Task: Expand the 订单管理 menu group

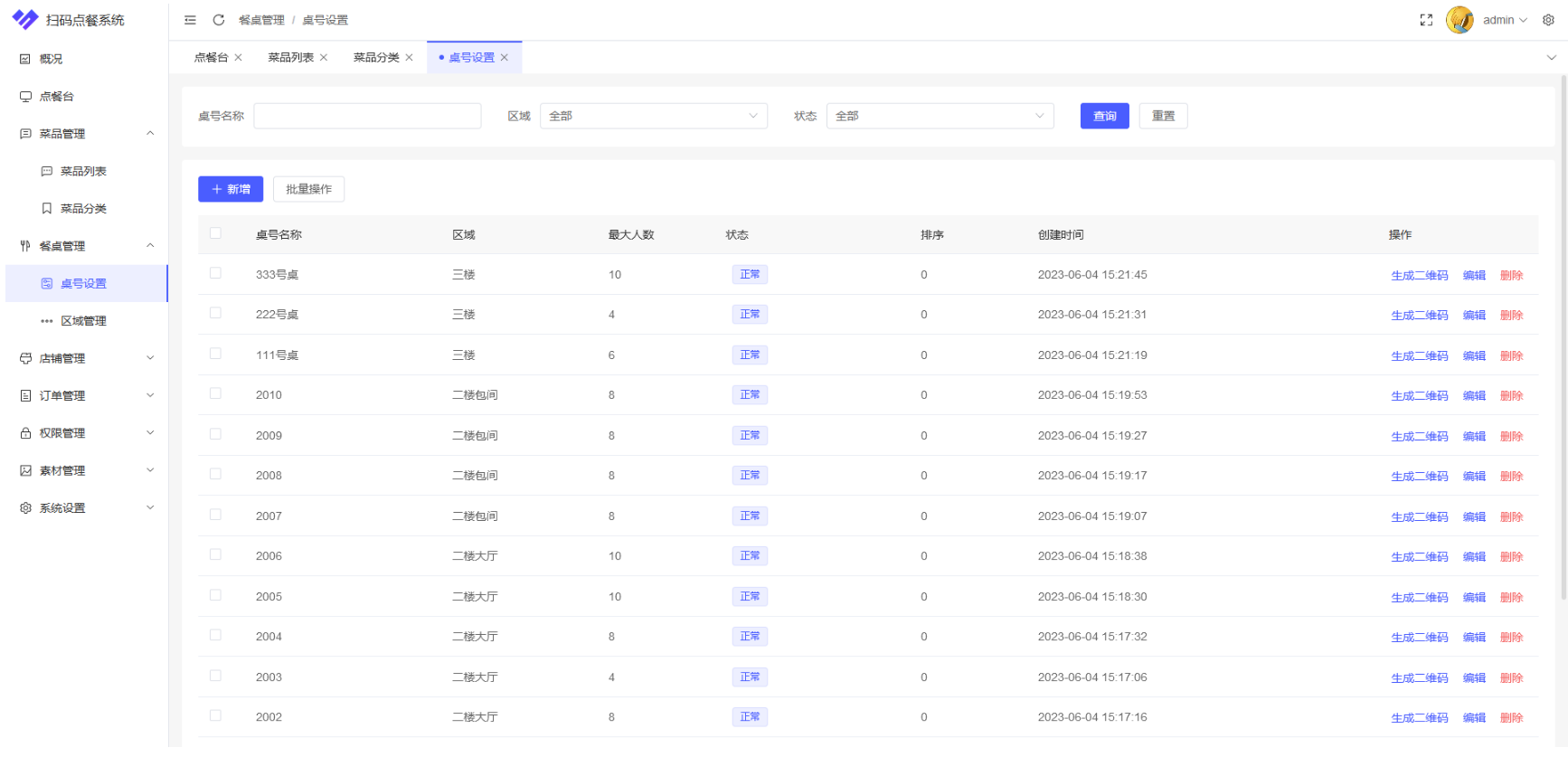Action: coord(150,395)
